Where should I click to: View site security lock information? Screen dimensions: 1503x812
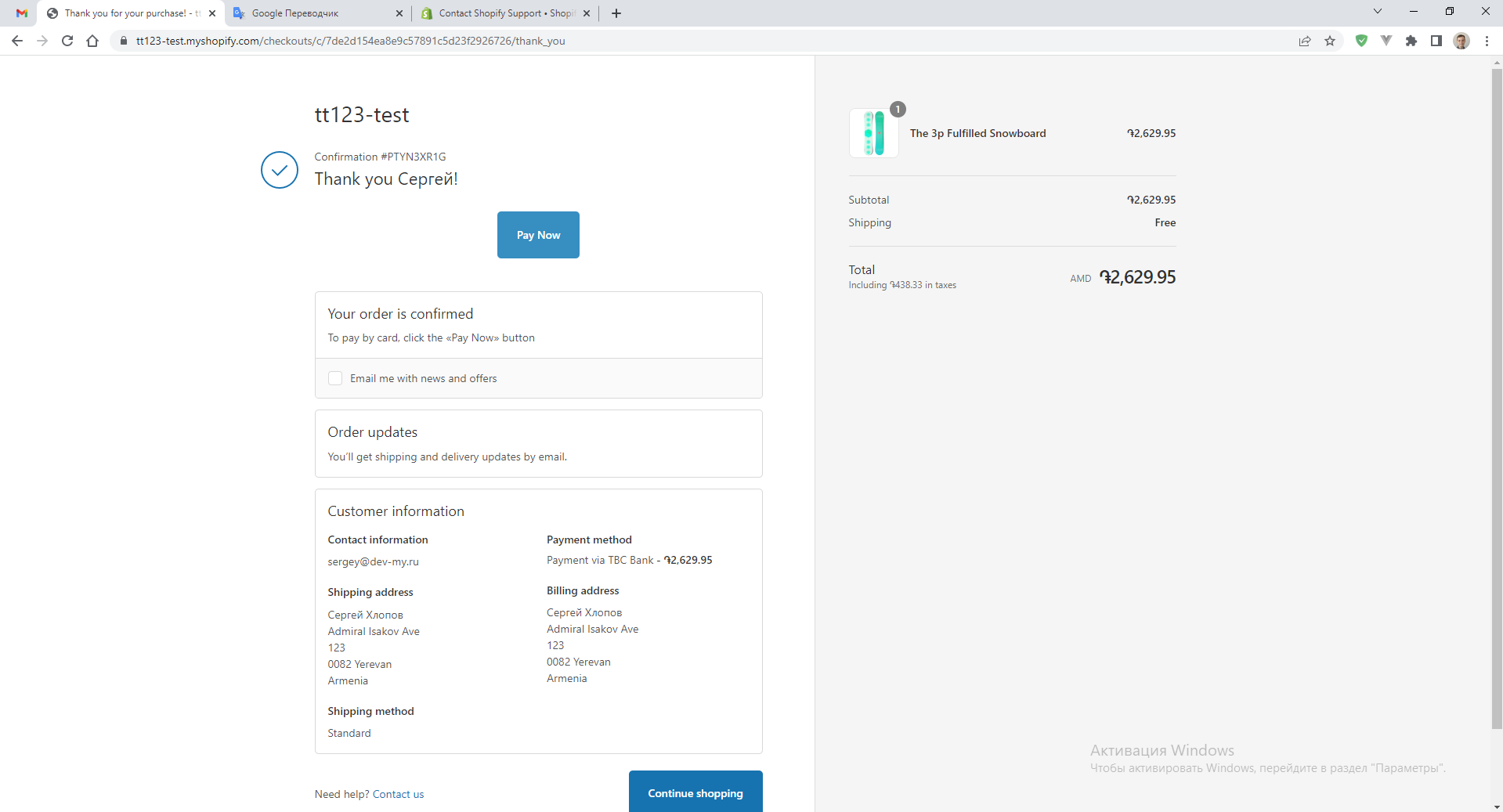click(x=123, y=41)
